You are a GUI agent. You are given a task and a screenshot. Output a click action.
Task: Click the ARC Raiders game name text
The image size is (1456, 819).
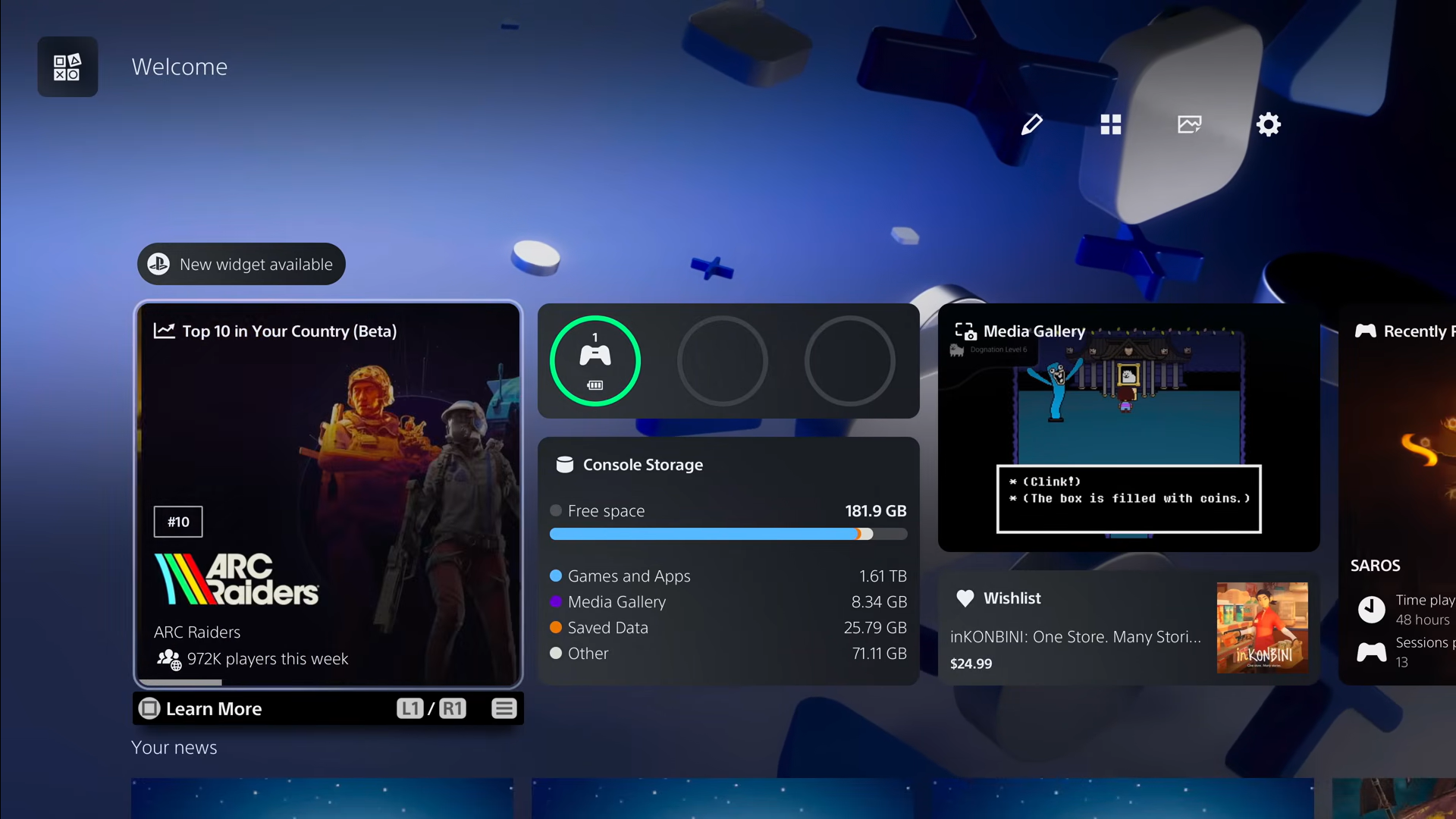197,632
